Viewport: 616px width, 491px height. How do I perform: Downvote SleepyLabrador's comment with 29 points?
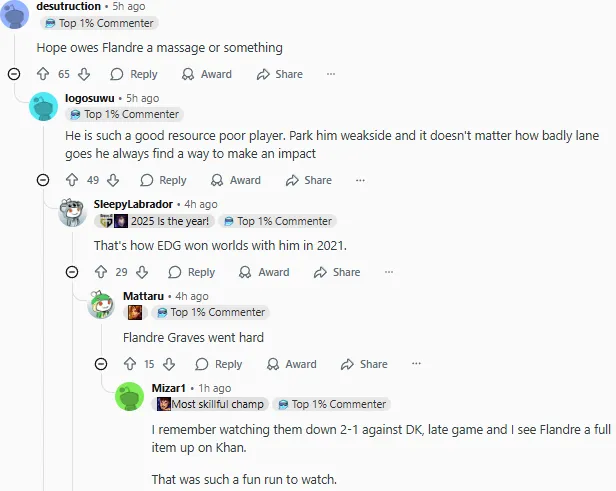coord(142,272)
